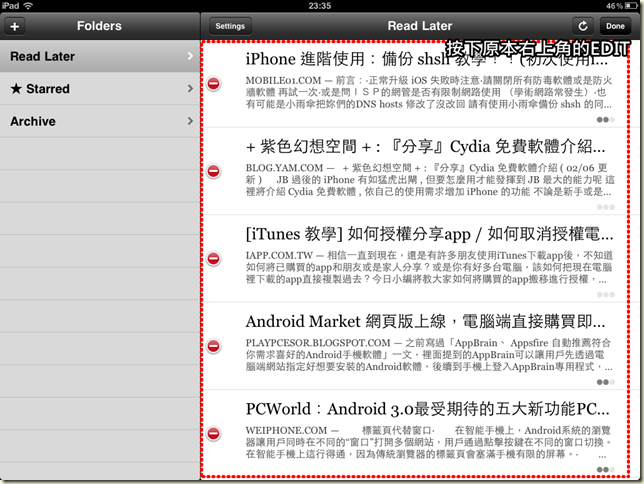Open article titled PCWorld Android 3.0
The image size is (644, 484).
427,409
